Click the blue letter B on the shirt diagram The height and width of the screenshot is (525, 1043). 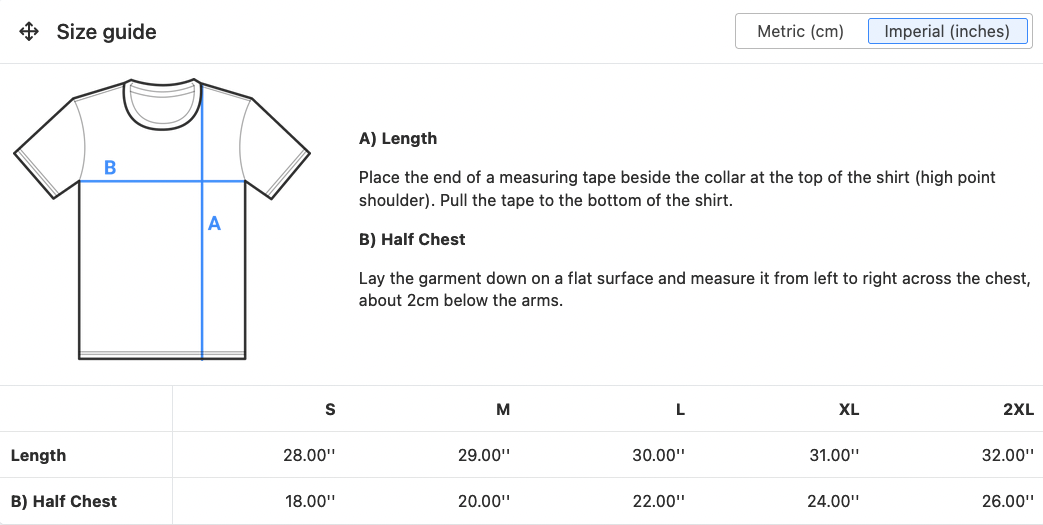[110, 168]
